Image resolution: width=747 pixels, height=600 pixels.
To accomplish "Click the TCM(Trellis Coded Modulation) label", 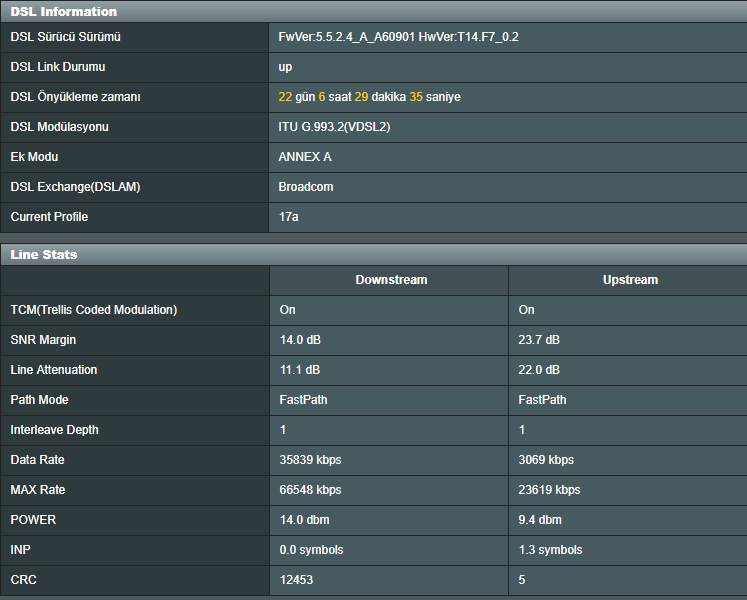I will coord(94,310).
